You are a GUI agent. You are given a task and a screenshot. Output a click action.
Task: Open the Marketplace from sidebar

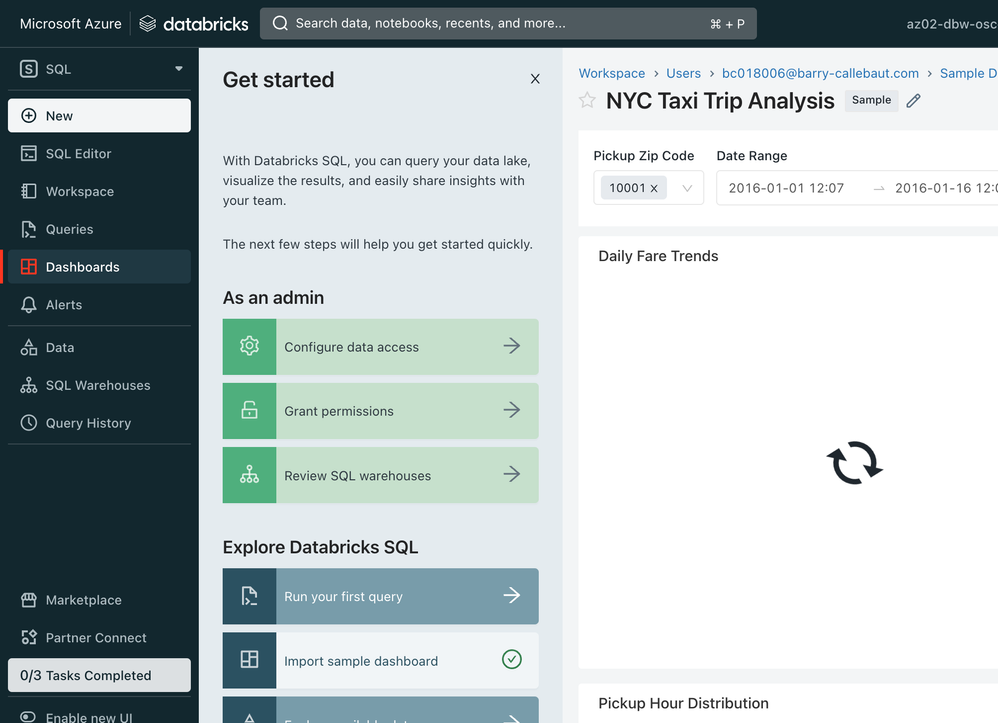tap(83, 600)
